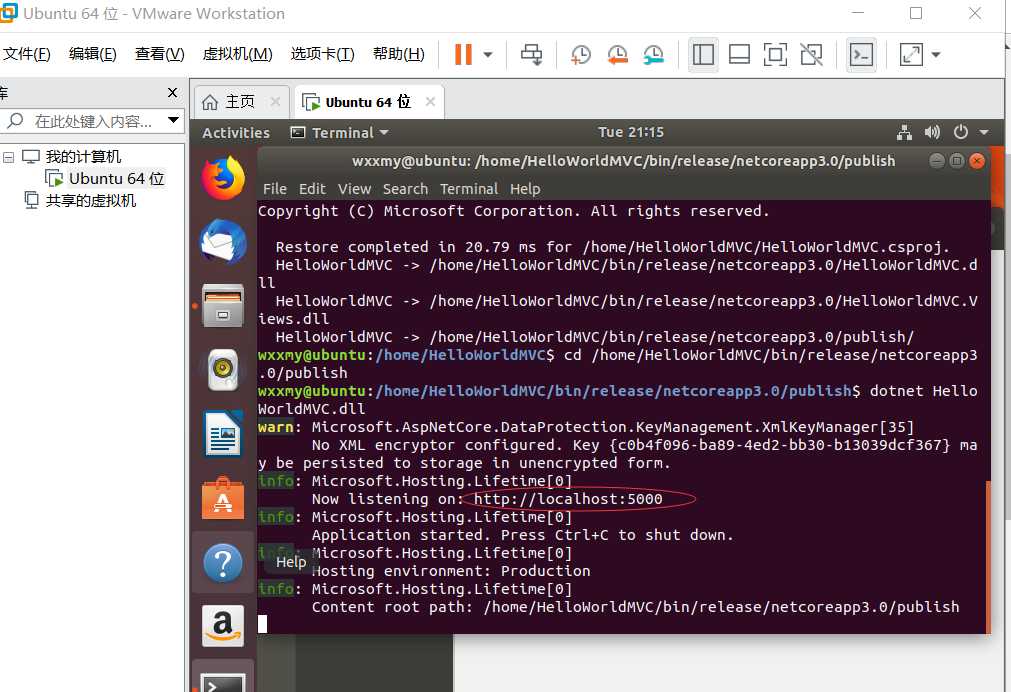Open the Files manager from the dock
This screenshot has height=692, width=1011.
[223, 306]
